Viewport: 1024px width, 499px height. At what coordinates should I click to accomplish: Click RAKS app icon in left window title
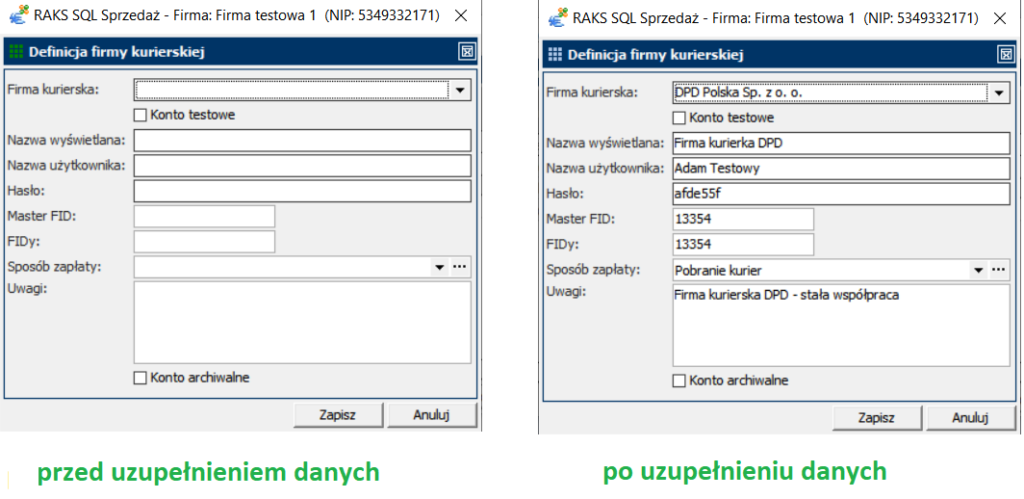coord(19,15)
